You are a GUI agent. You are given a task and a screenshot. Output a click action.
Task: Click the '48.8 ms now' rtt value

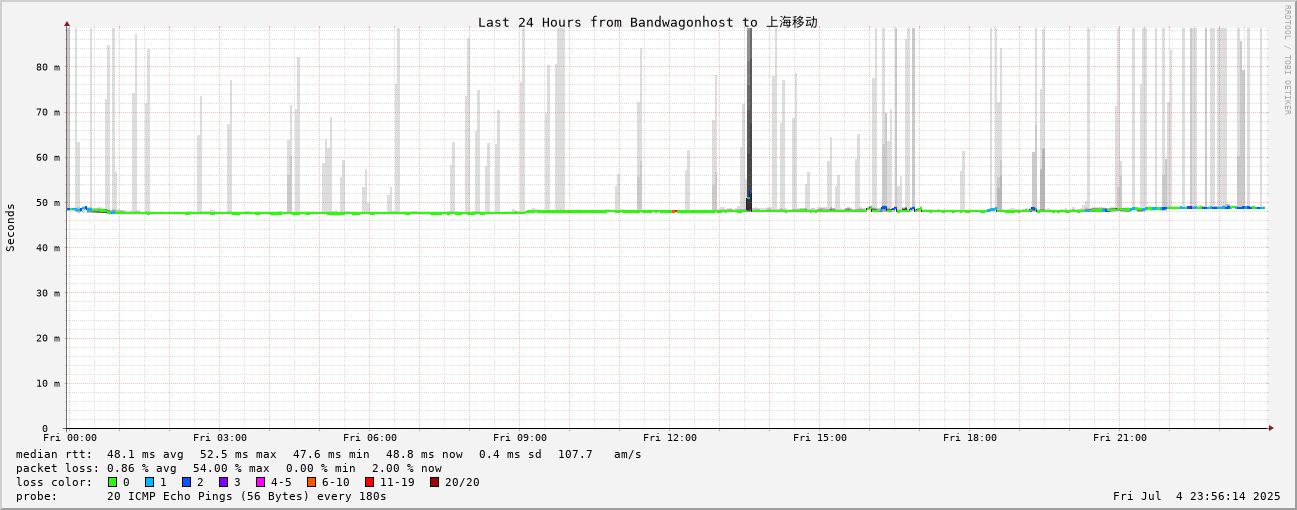click(424, 454)
